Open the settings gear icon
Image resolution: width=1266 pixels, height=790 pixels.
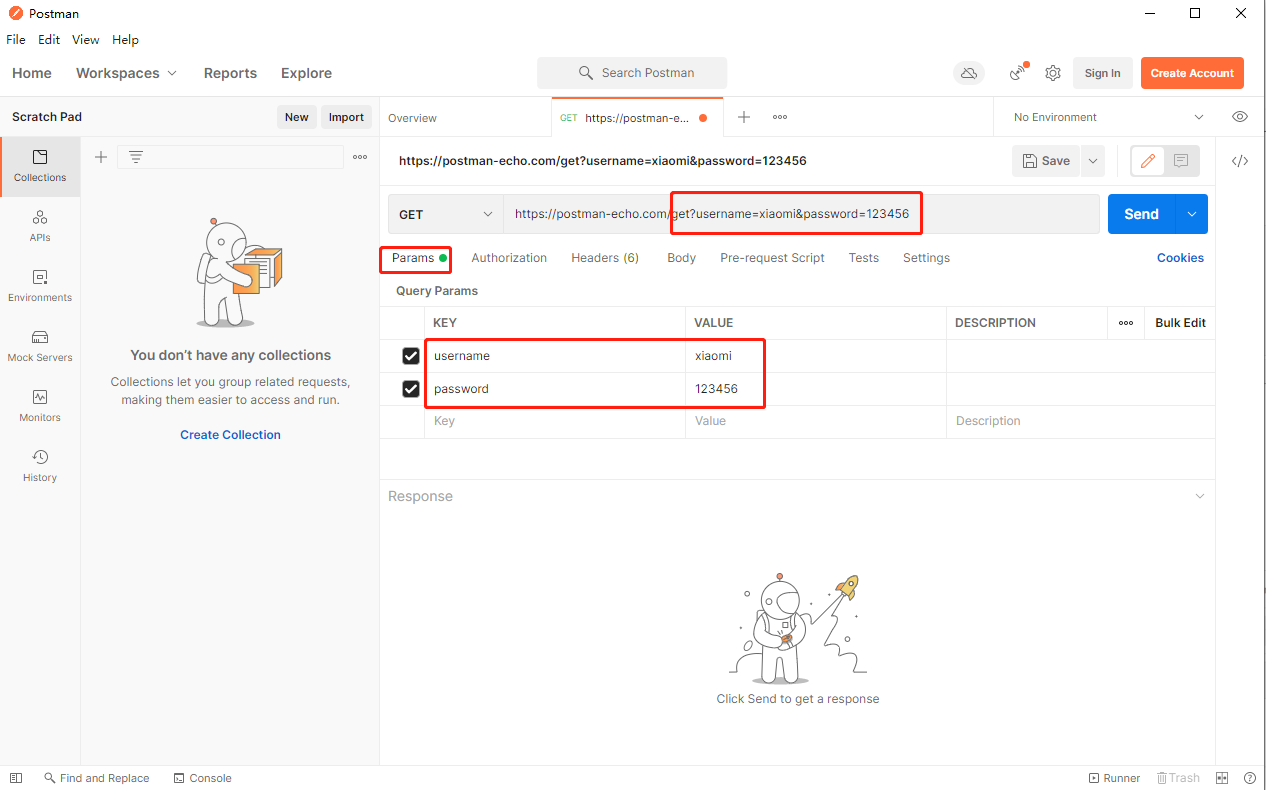pos(1053,73)
